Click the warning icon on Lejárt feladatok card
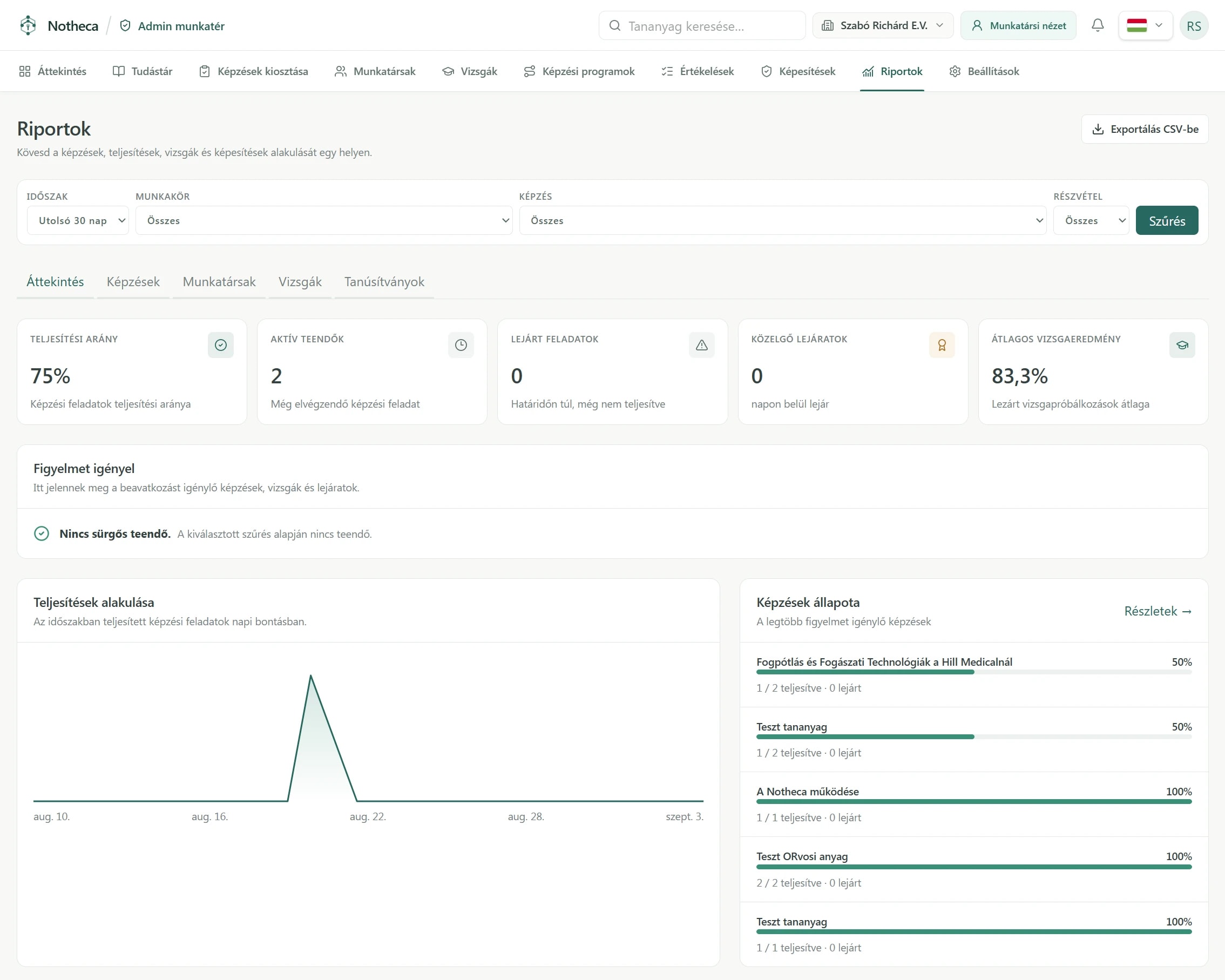 pyautogui.click(x=701, y=345)
